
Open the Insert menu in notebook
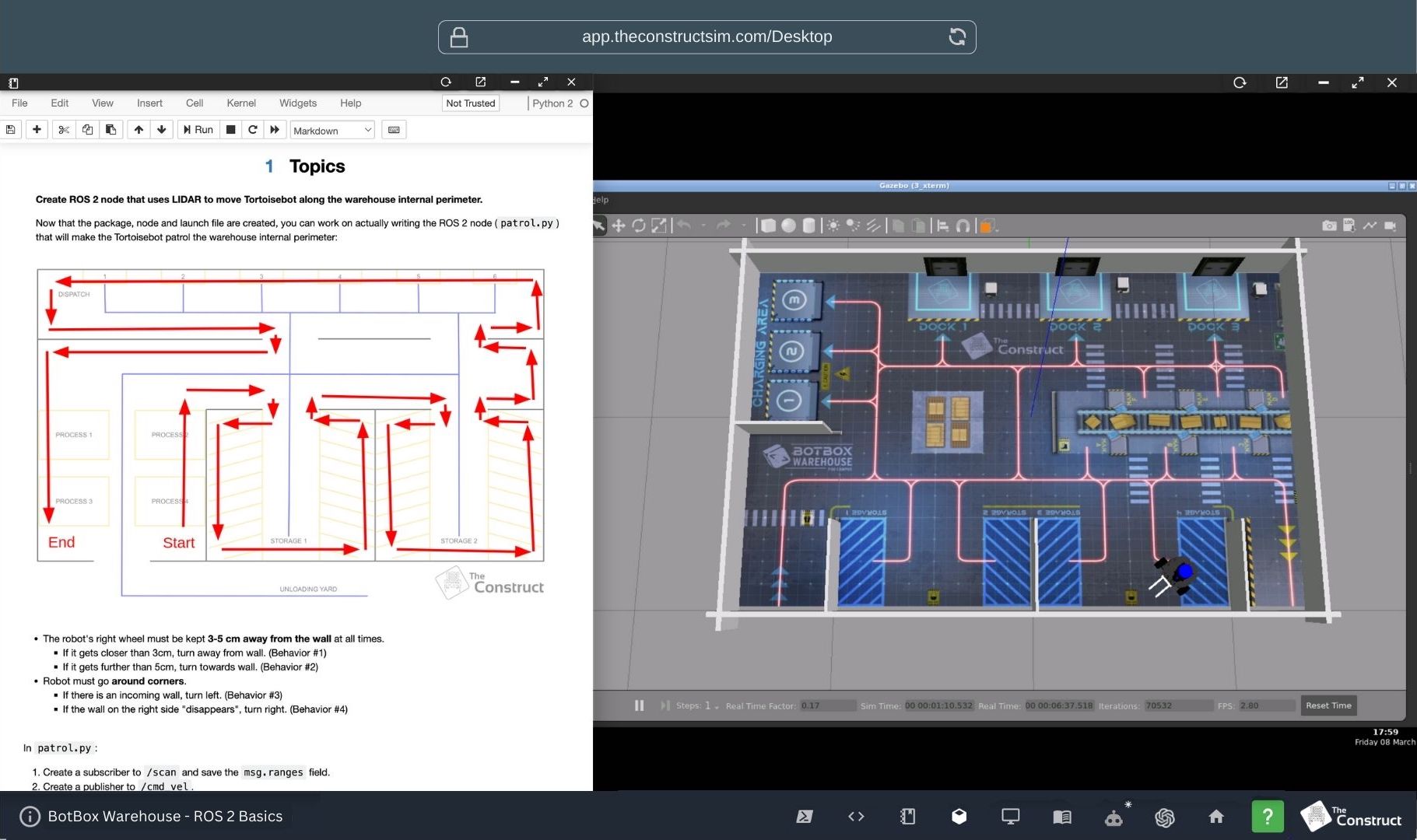pos(149,103)
